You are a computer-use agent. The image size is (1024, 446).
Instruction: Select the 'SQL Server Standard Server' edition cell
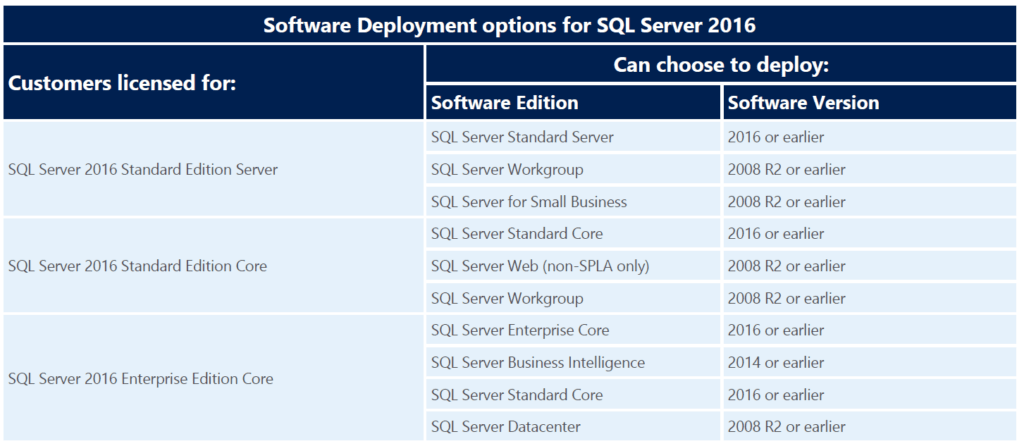click(522, 137)
